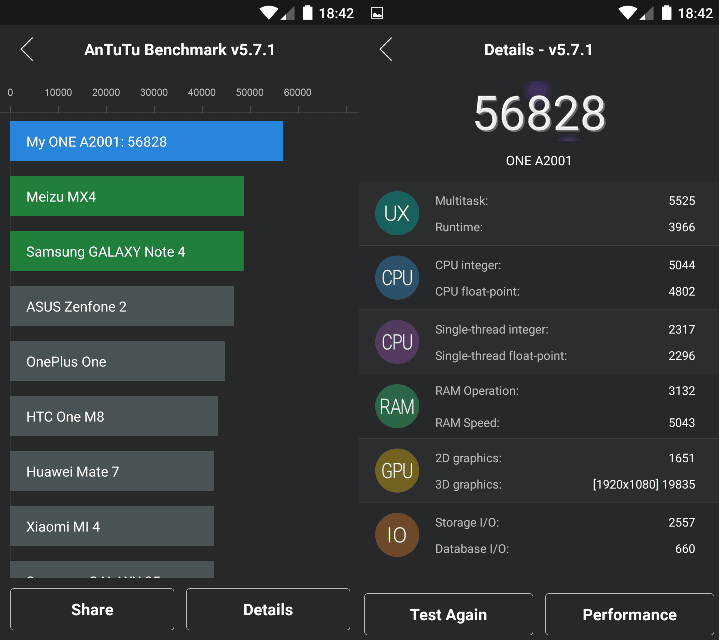Tap the RAM Speed row
The image size is (722, 640).
(565, 423)
